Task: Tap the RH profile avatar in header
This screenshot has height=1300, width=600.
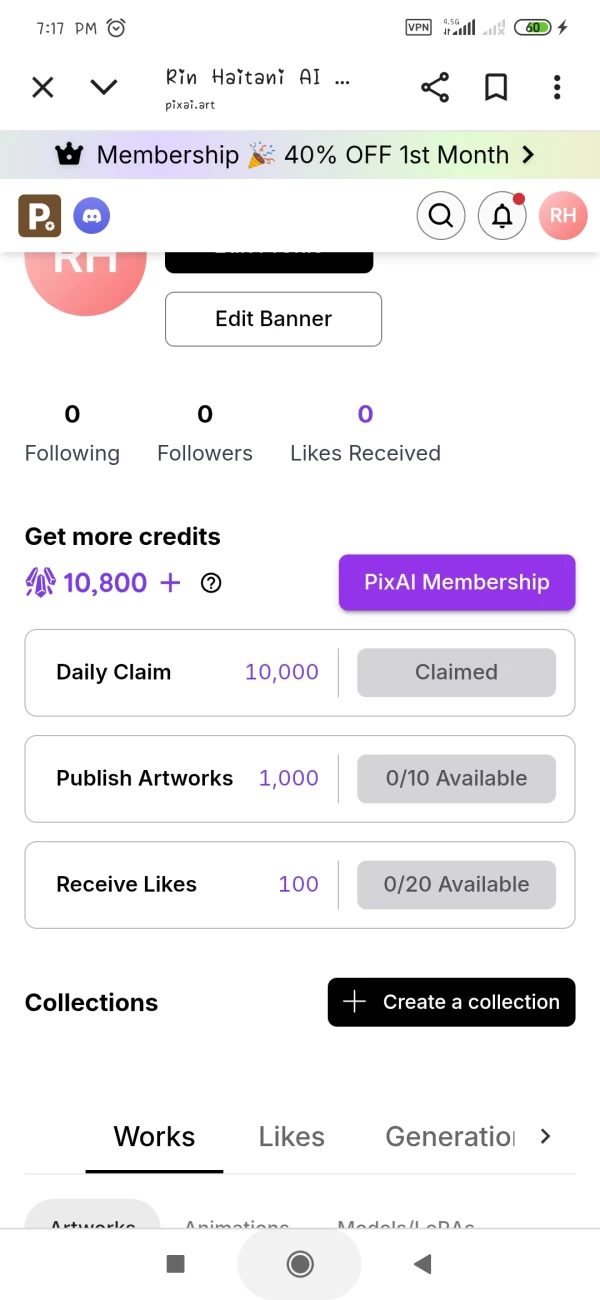Action: pyautogui.click(x=563, y=215)
